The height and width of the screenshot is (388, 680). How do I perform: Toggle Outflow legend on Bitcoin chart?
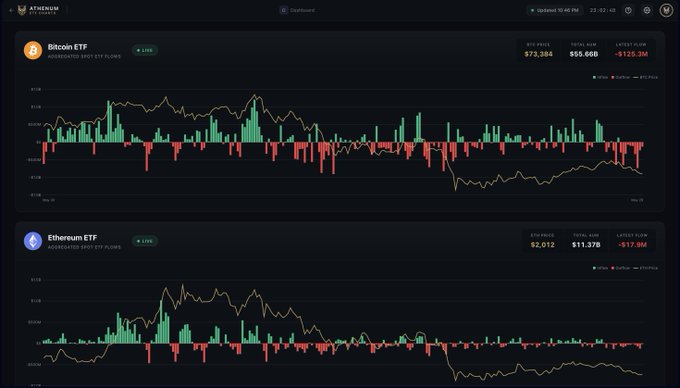pos(621,77)
